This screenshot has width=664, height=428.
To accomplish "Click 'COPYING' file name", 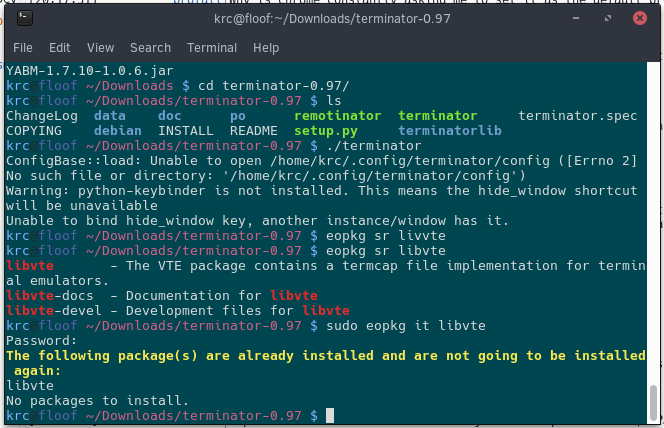I will tap(34, 131).
